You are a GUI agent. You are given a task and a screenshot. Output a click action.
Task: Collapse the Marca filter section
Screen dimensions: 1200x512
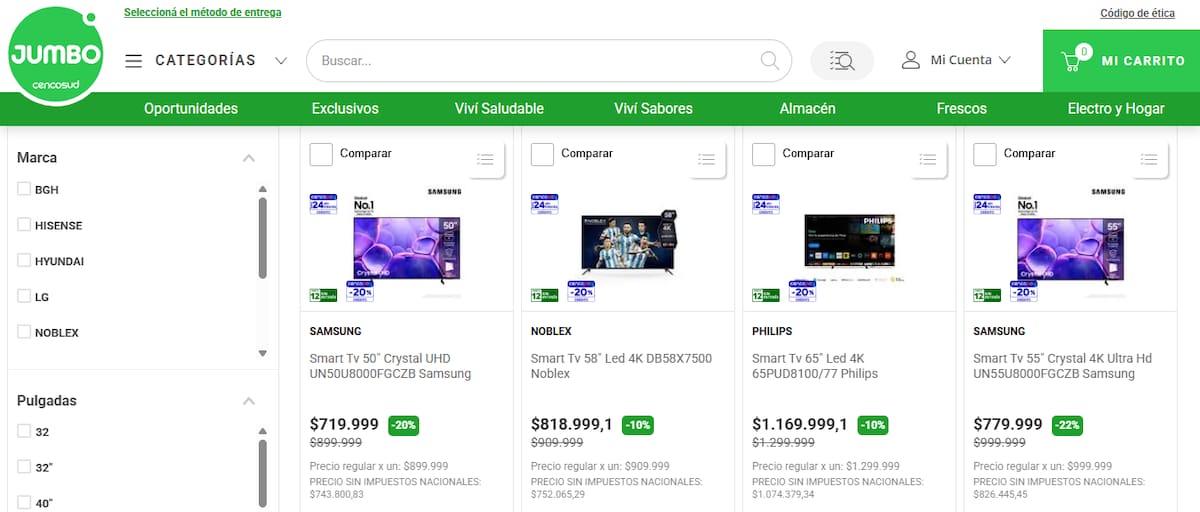click(x=249, y=158)
